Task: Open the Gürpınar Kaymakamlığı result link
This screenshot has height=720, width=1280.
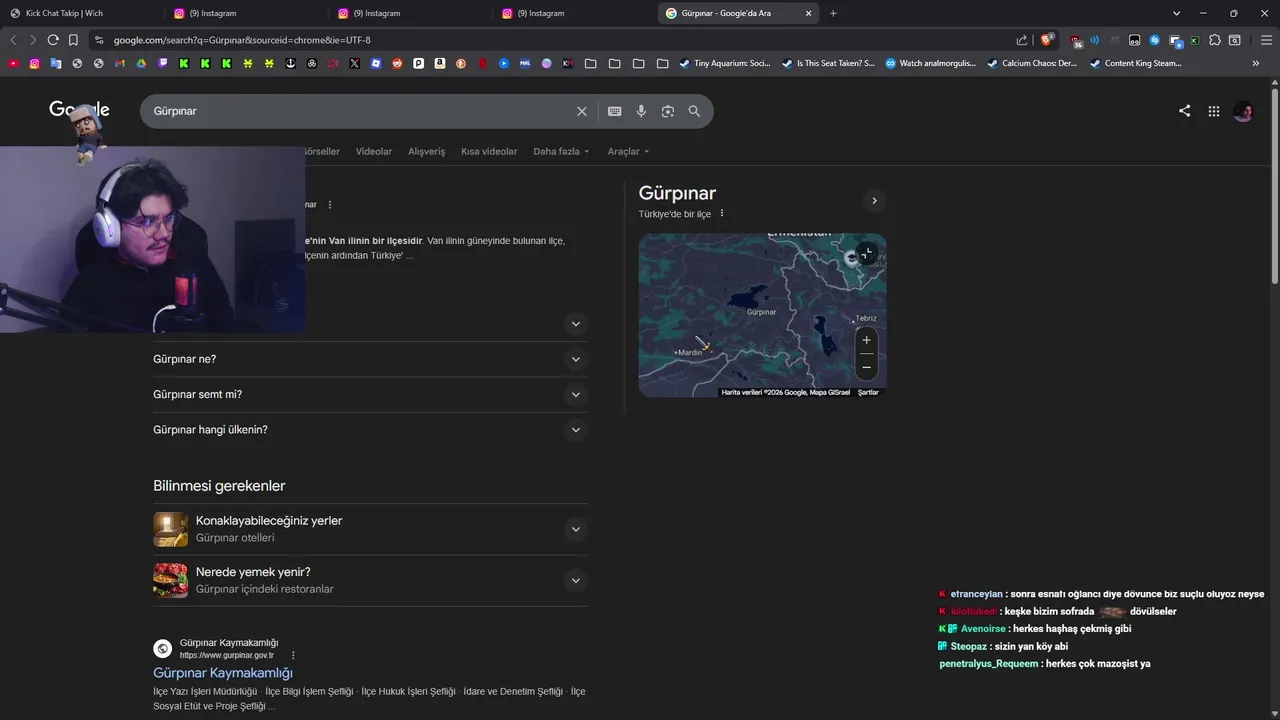Action: (223, 673)
